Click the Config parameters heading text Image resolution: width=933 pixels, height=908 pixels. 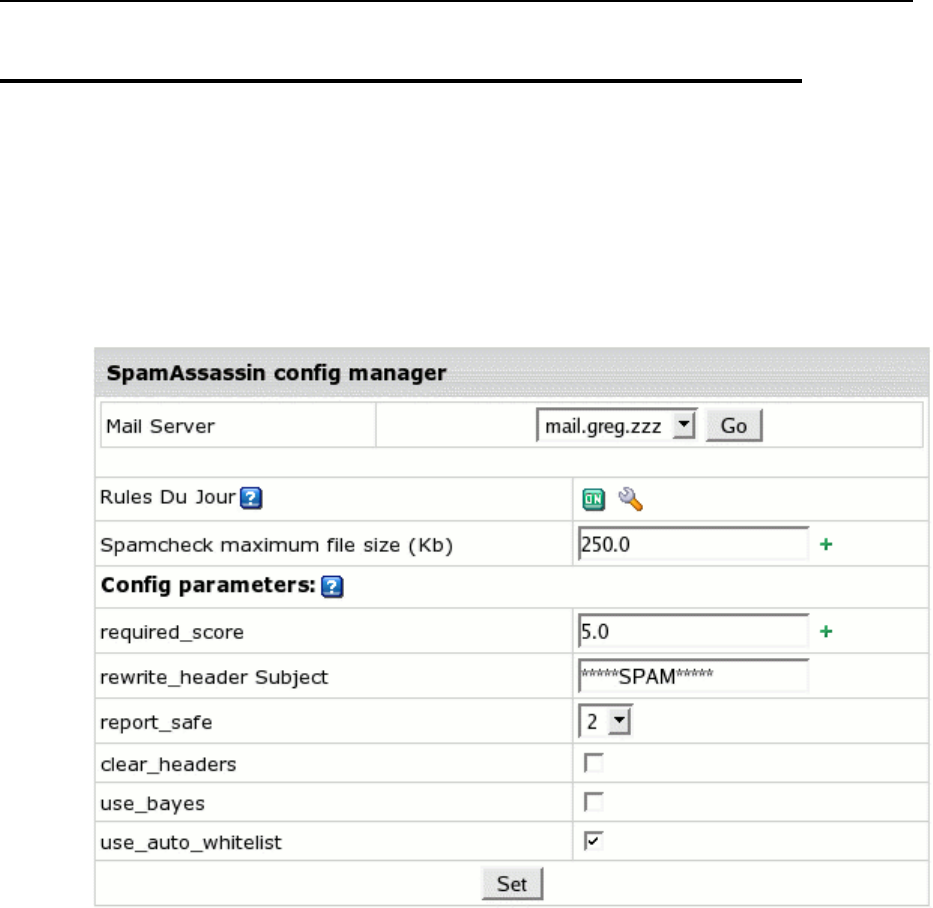(208, 588)
